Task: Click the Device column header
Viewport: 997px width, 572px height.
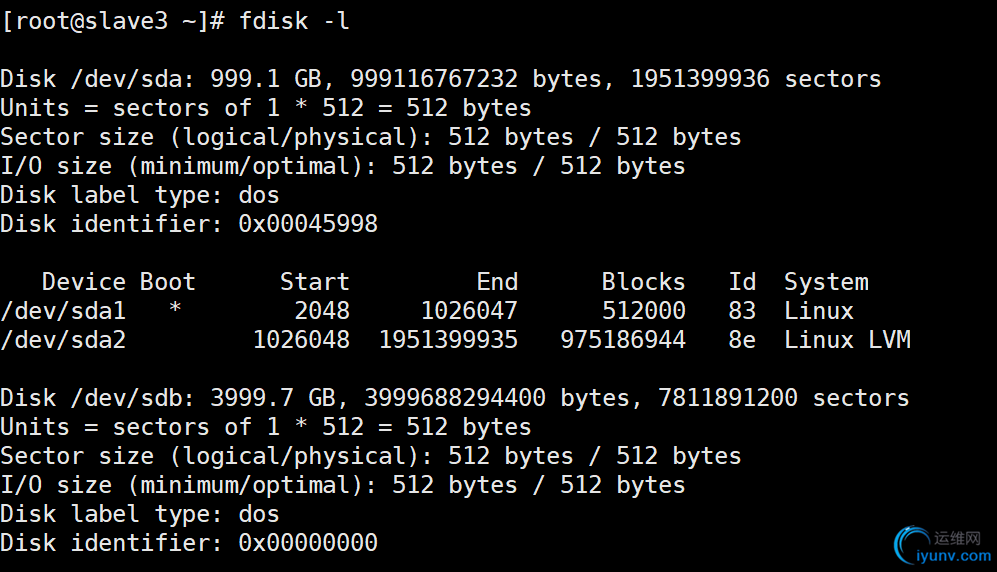Action: [x=84, y=282]
